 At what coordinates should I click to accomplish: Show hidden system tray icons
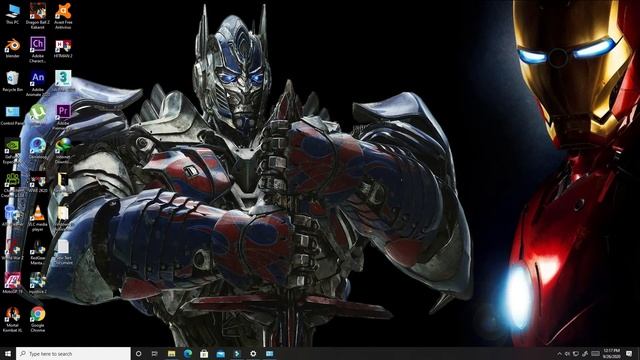pos(559,353)
